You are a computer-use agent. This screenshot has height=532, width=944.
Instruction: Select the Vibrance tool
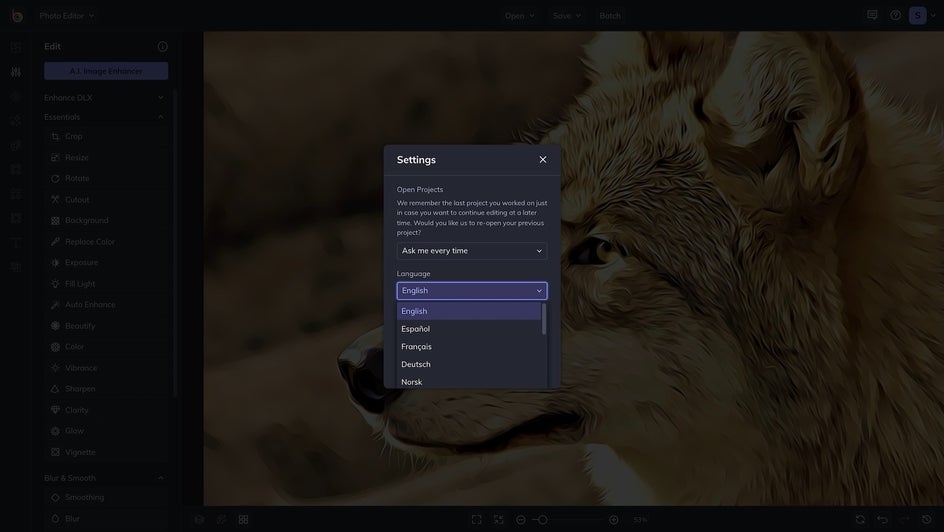(106, 368)
